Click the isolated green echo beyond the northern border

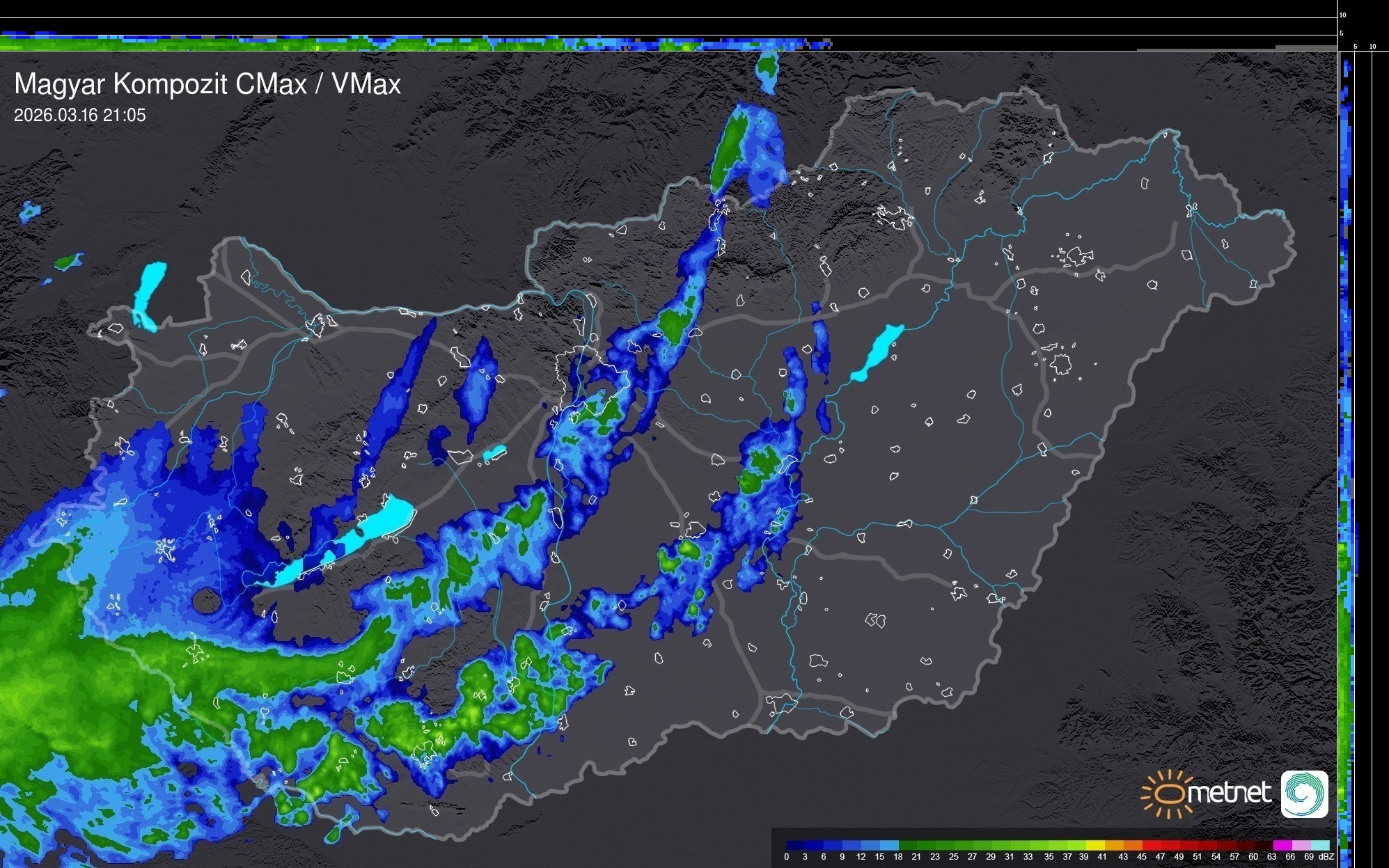767,68
